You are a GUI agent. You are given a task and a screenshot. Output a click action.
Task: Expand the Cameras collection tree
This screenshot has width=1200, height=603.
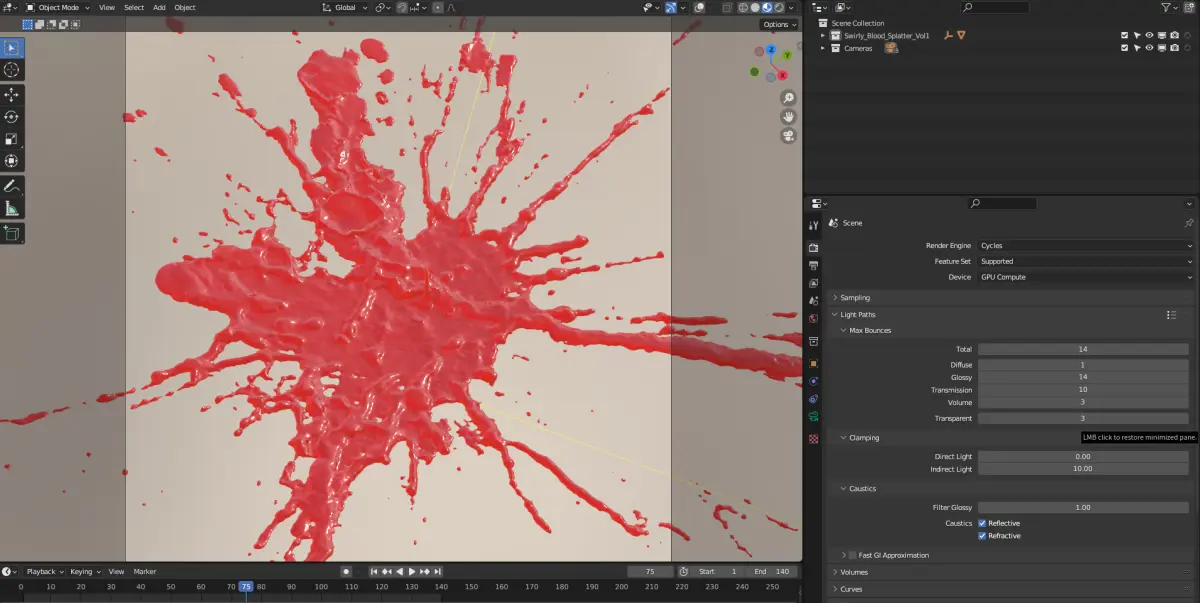pos(823,48)
